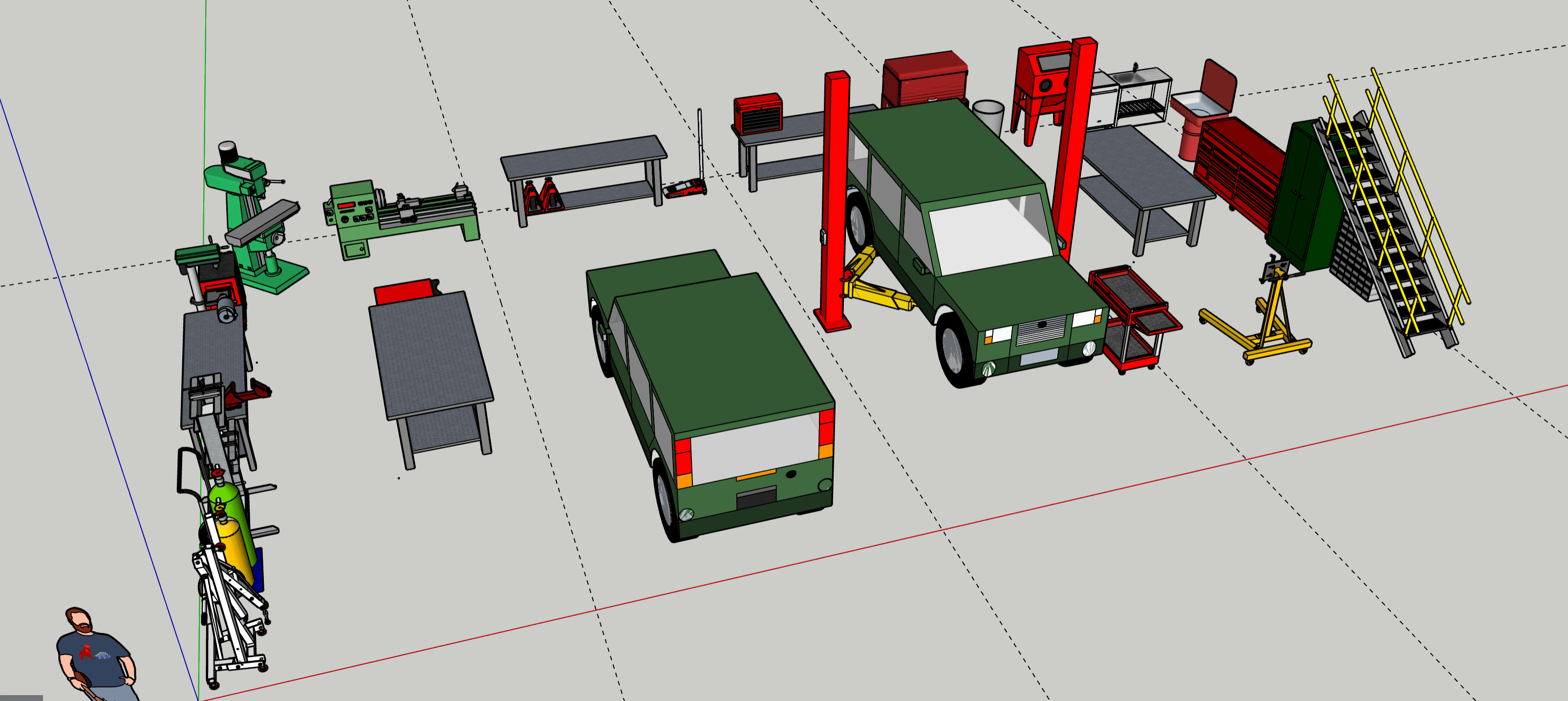Click the red axis line

[x=882, y=543]
